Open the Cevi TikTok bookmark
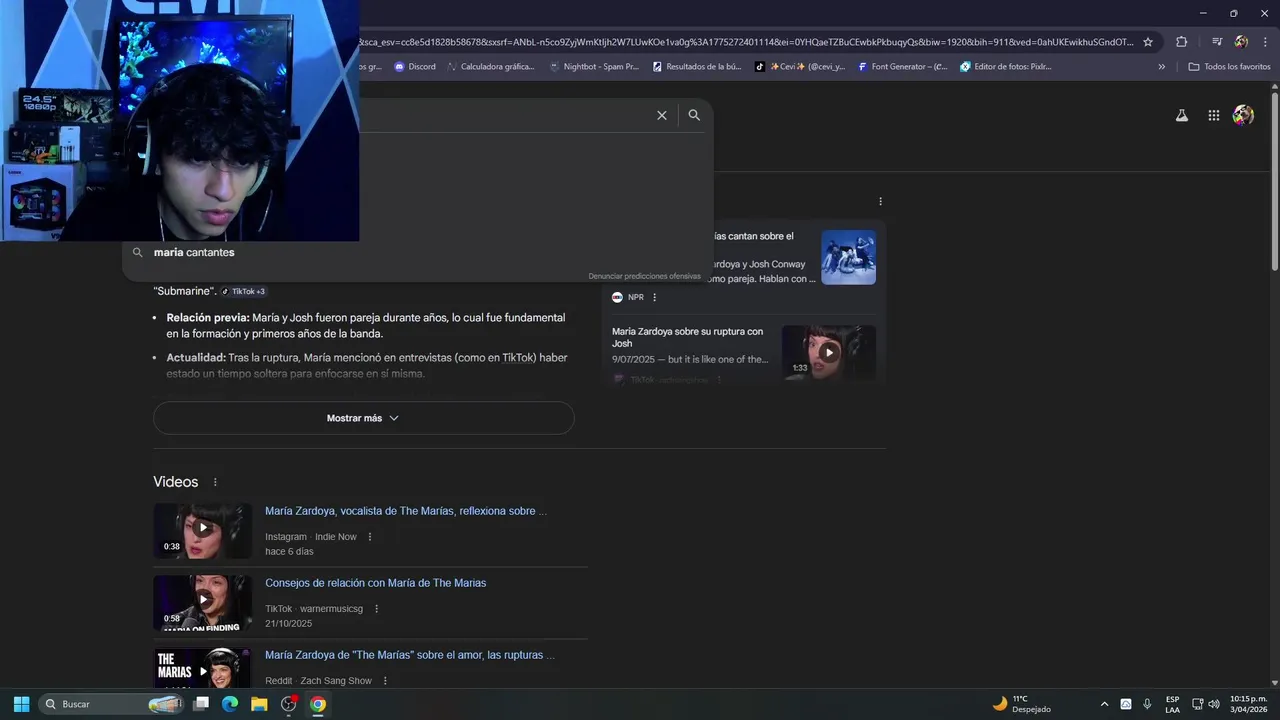1280x720 pixels. [800, 67]
